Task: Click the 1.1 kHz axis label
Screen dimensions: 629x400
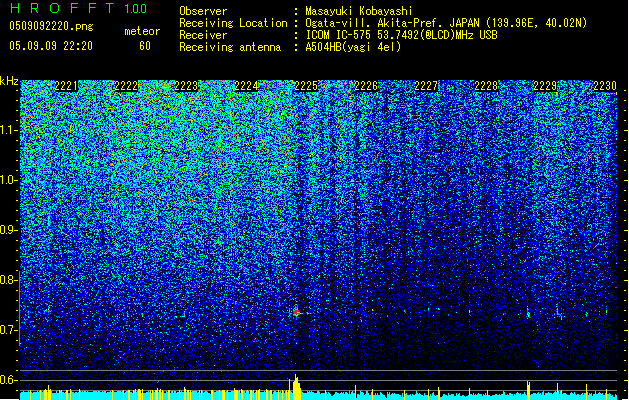Action: [x=8, y=130]
